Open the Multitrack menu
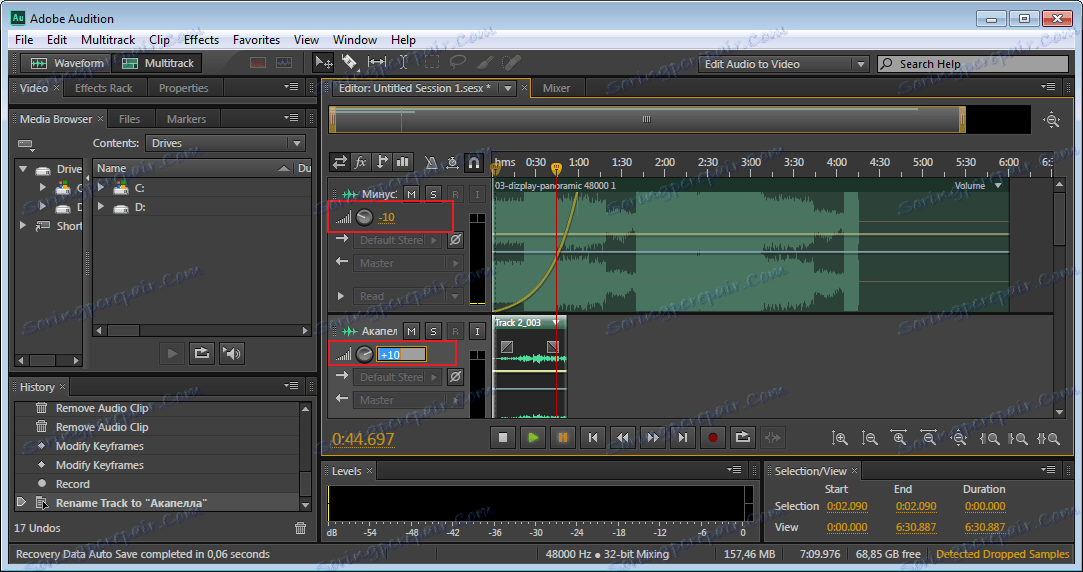Image resolution: width=1083 pixels, height=572 pixels. [107, 40]
